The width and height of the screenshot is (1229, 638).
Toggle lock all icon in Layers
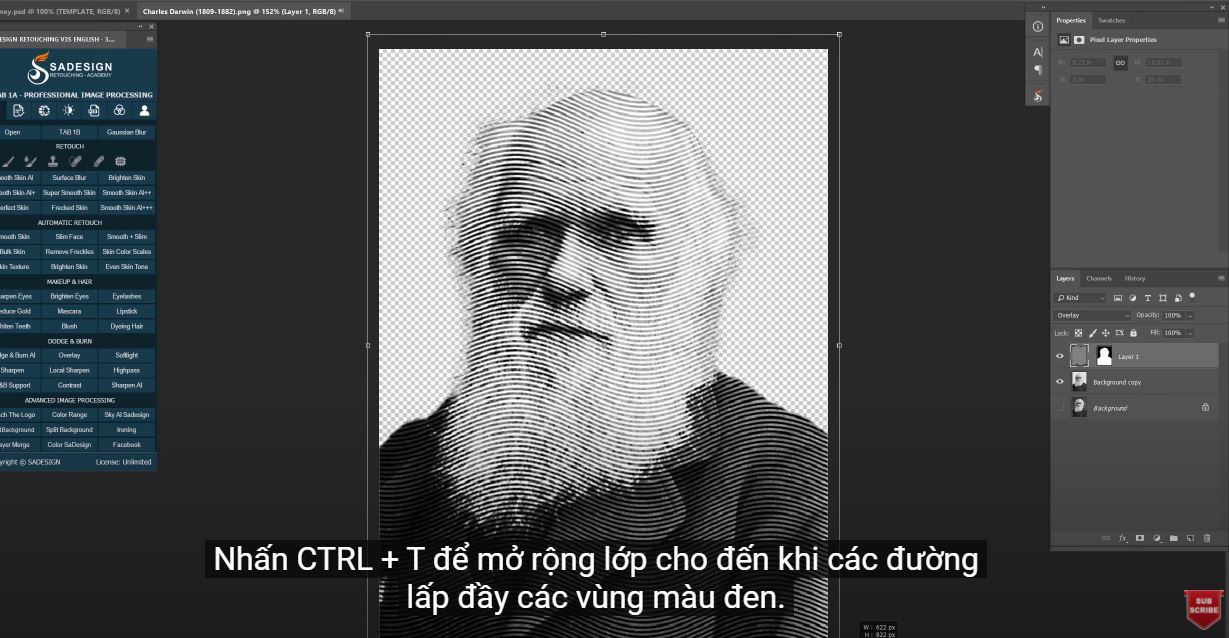coord(1133,333)
